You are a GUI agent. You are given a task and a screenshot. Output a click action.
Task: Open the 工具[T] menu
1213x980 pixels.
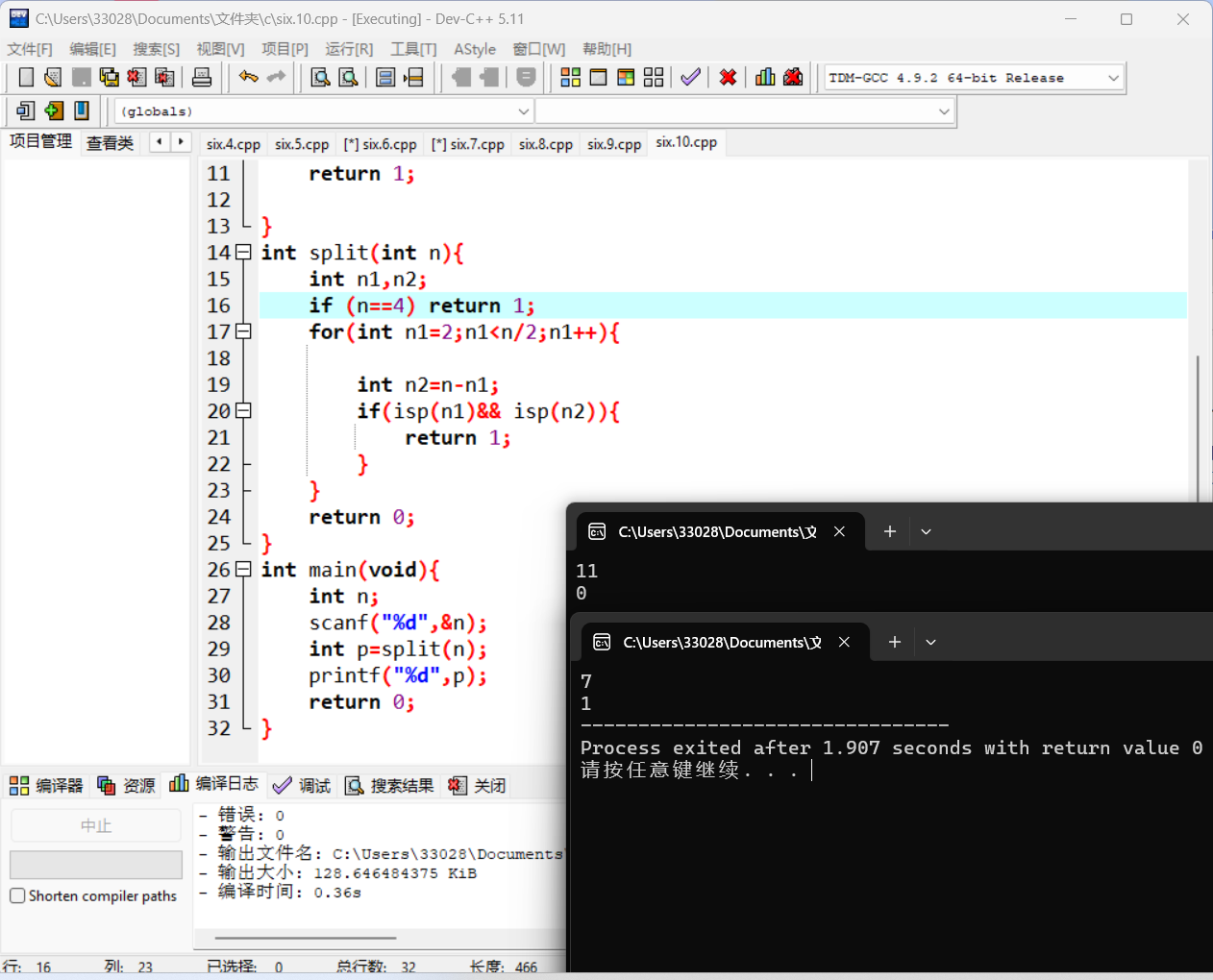pos(413,49)
